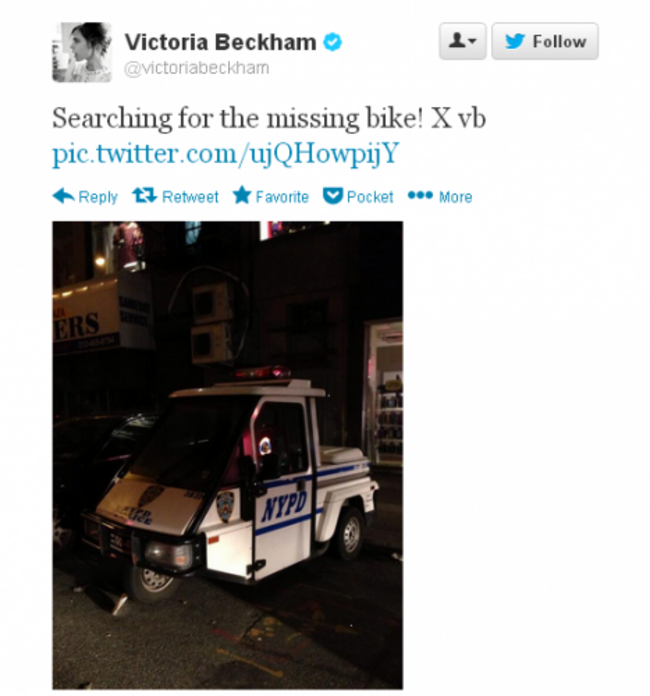Open the NYPD vehicle photo
Screen dimensions: 650x696
tap(227, 455)
